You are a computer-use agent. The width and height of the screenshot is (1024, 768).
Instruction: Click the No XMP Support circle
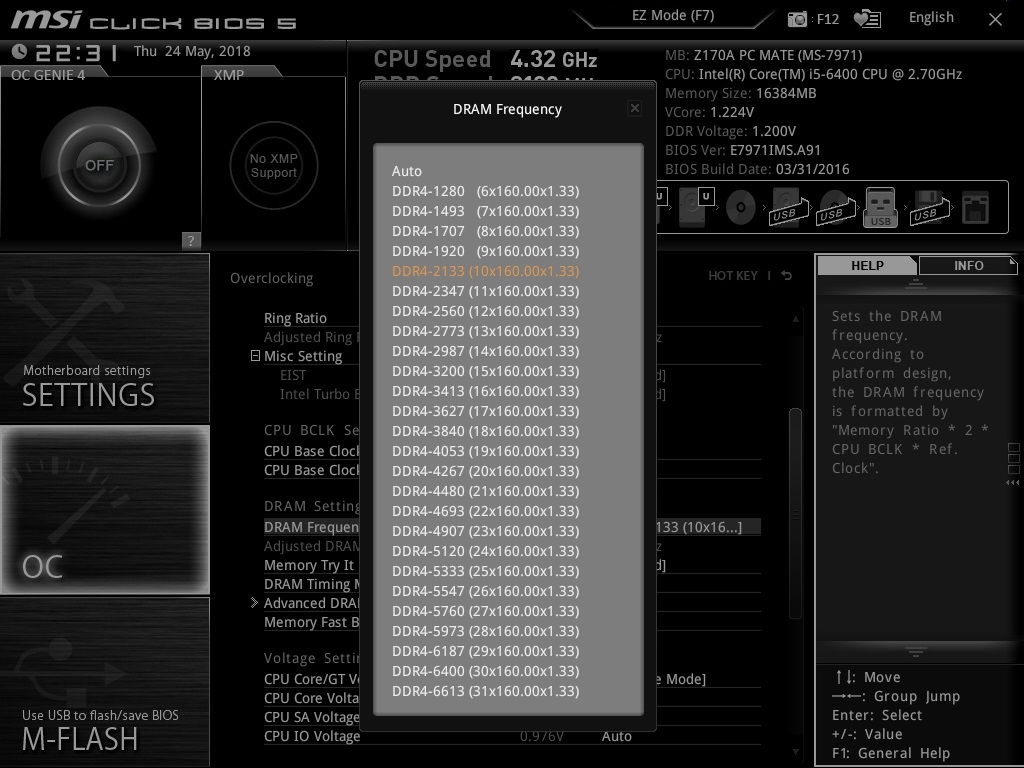click(274, 165)
